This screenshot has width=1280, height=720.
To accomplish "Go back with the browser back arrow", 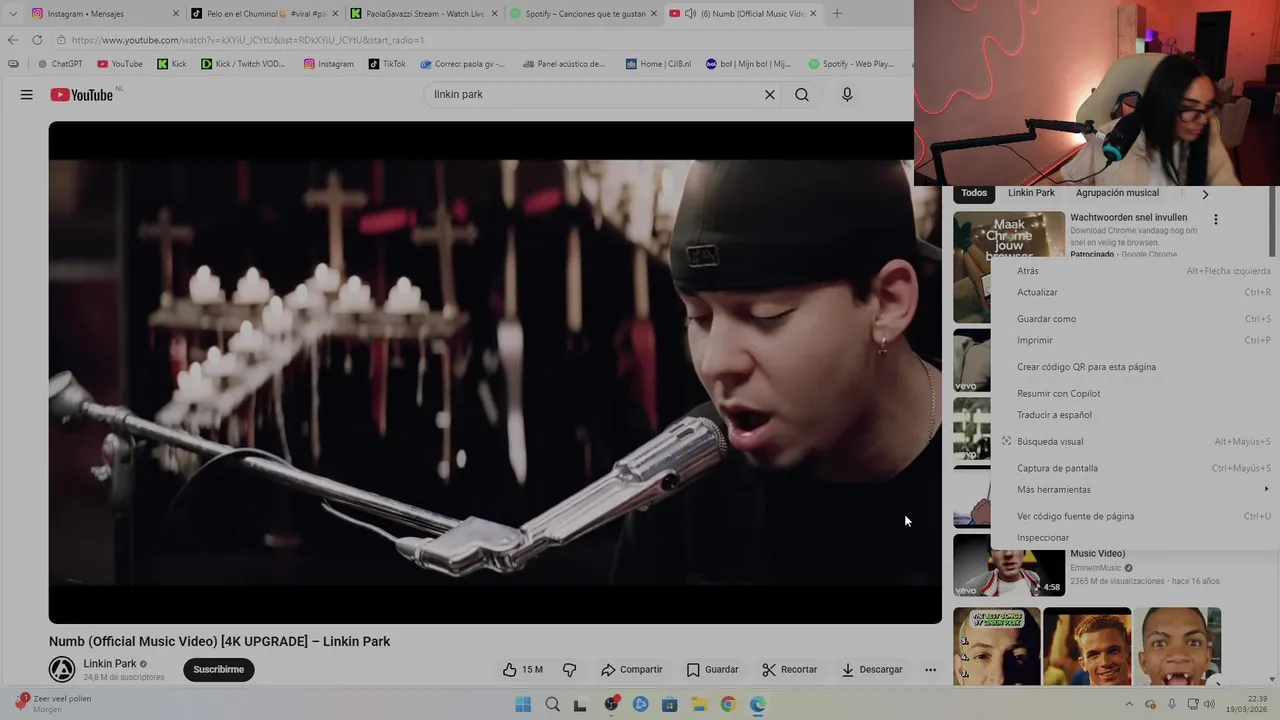I will [x=13, y=40].
